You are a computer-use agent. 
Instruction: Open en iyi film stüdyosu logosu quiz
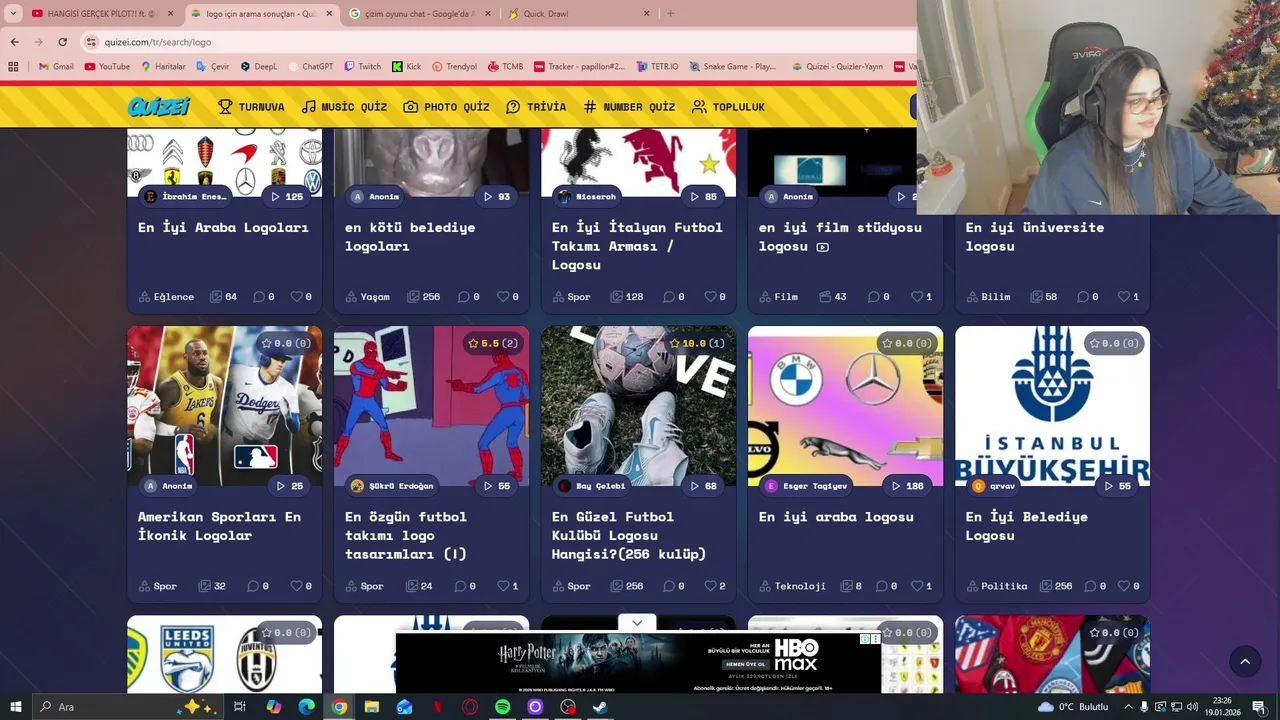tap(840, 236)
